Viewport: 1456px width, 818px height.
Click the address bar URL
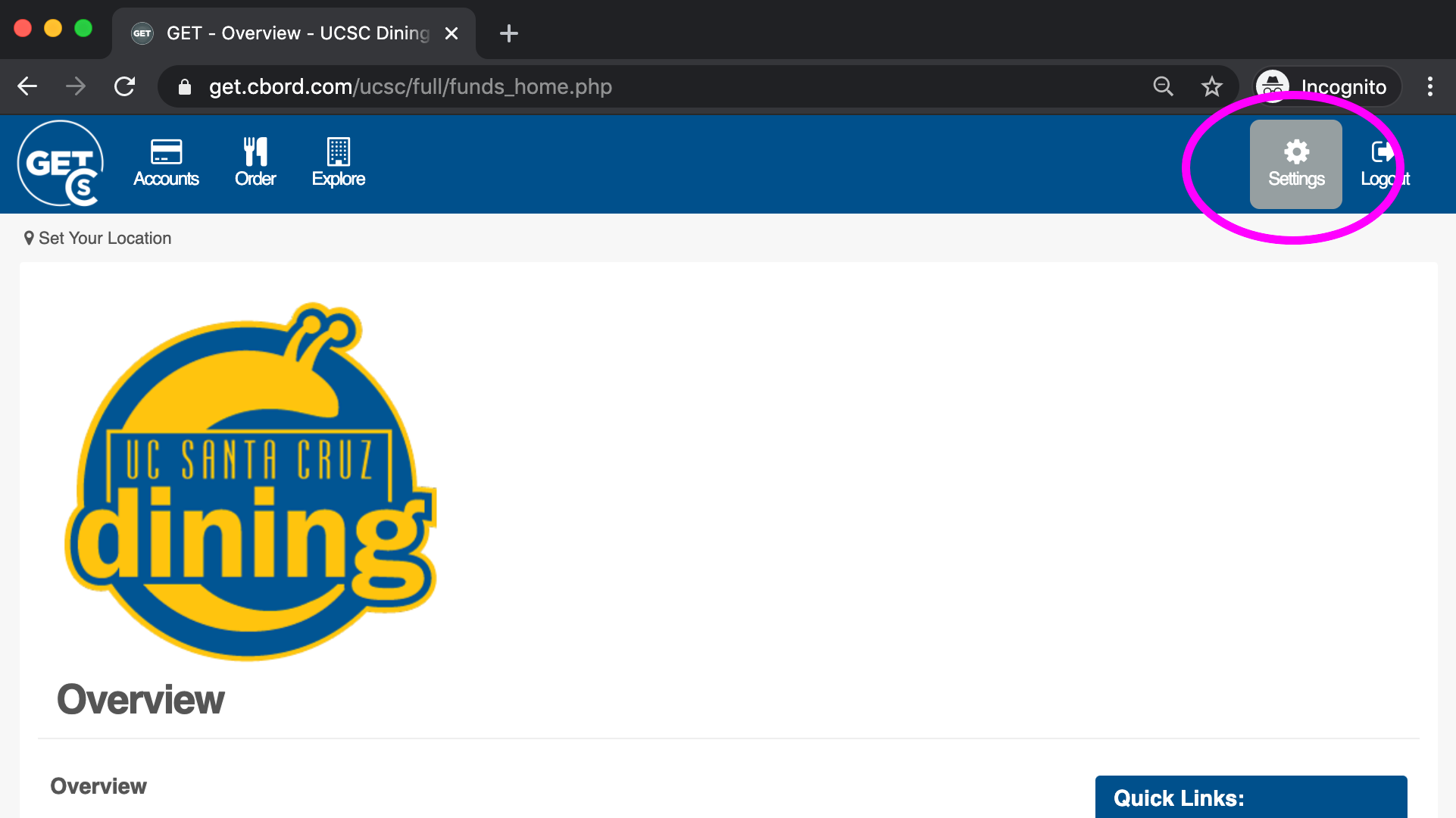[x=411, y=86]
